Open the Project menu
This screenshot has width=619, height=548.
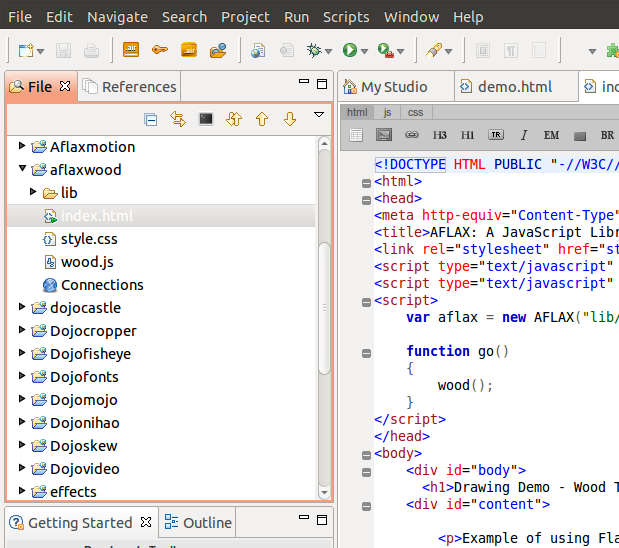click(245, 17)
